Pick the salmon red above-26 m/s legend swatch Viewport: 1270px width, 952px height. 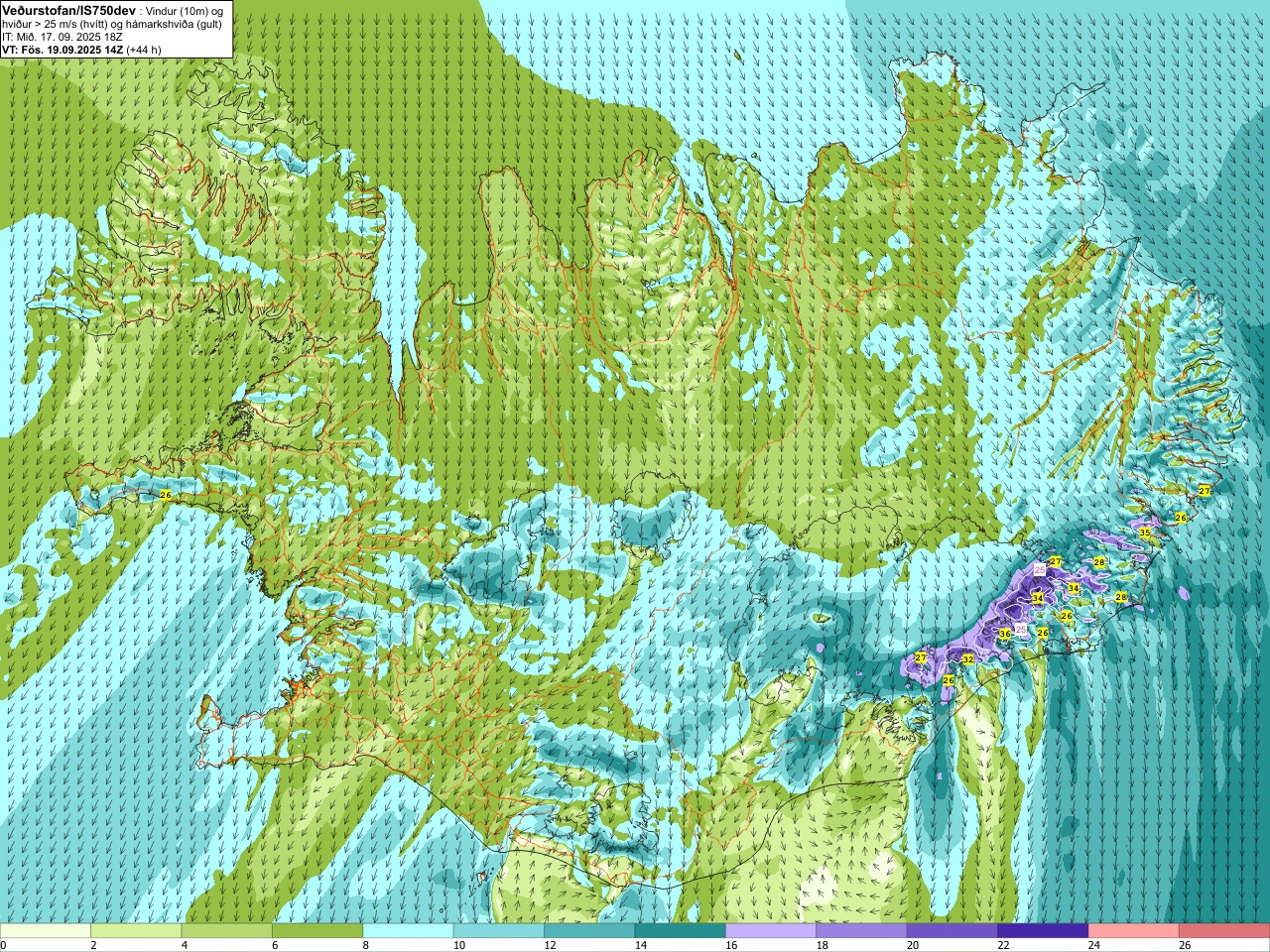1223,931
